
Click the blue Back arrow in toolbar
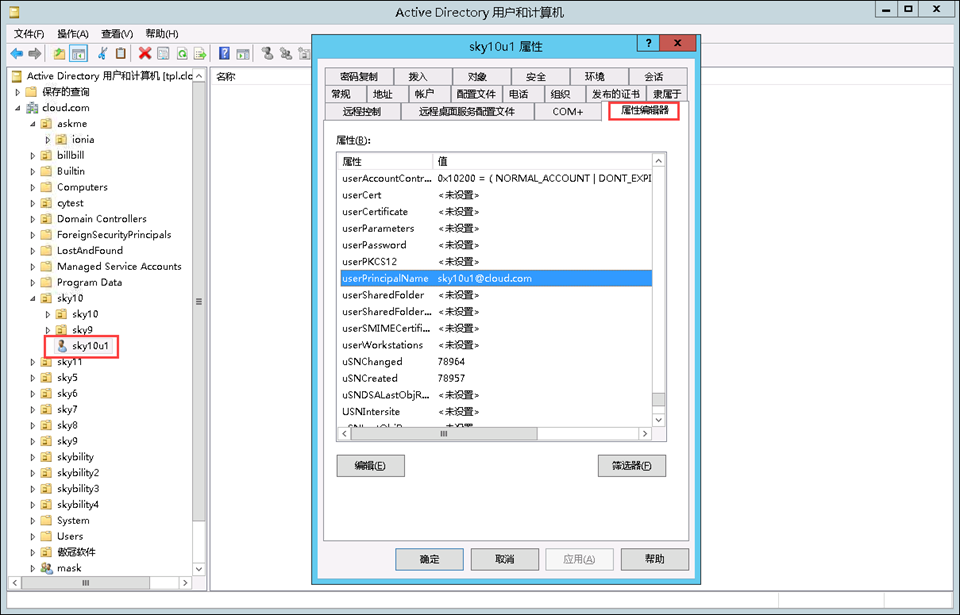[17, 53]
